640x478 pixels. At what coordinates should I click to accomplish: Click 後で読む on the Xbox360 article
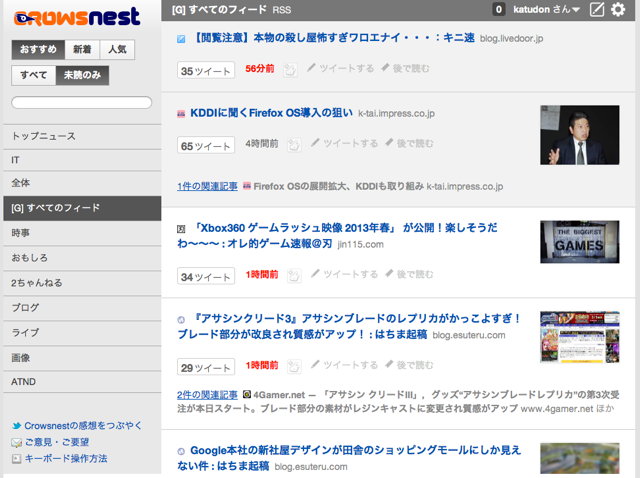pyautogui.click(x=409, y=274)
